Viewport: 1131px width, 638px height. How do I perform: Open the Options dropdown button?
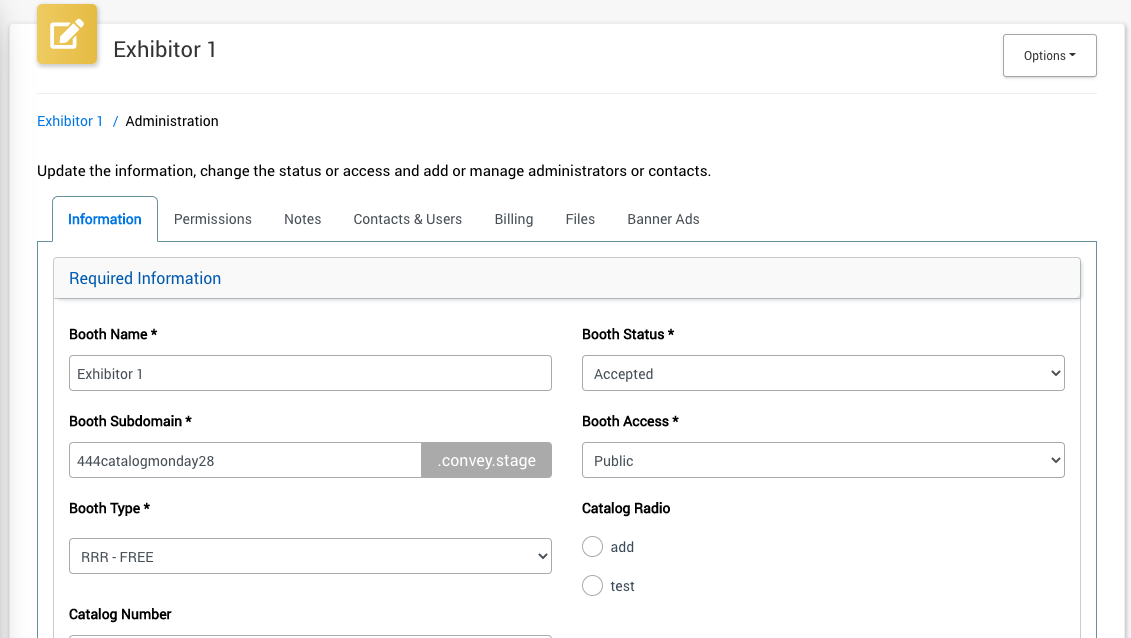[x=1049, y=56]
